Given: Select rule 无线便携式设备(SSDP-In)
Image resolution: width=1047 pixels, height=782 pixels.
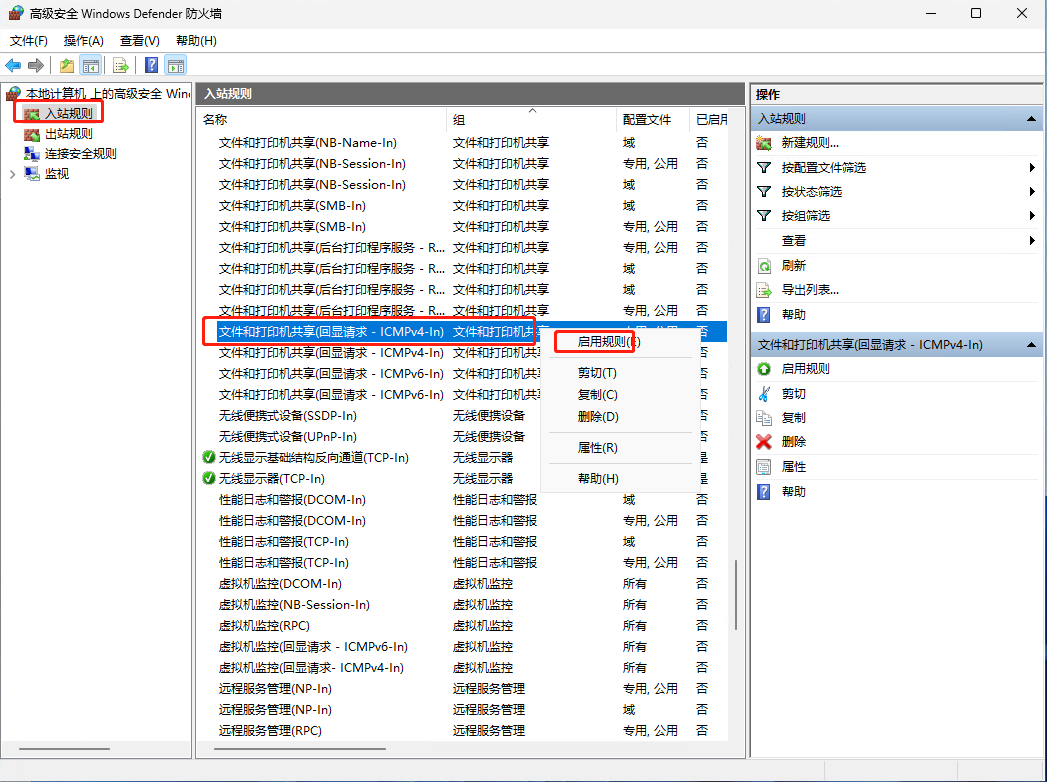Looking at the screenshot, I should click(x=287, y=415).
